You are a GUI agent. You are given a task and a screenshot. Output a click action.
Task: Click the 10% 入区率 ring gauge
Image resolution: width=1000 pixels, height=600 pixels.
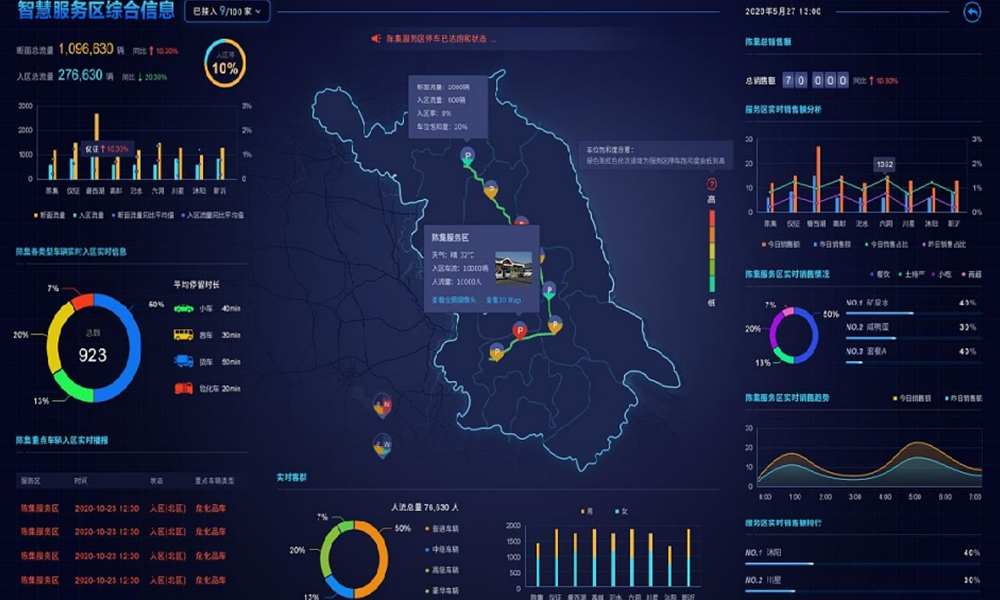coord(224,64)
